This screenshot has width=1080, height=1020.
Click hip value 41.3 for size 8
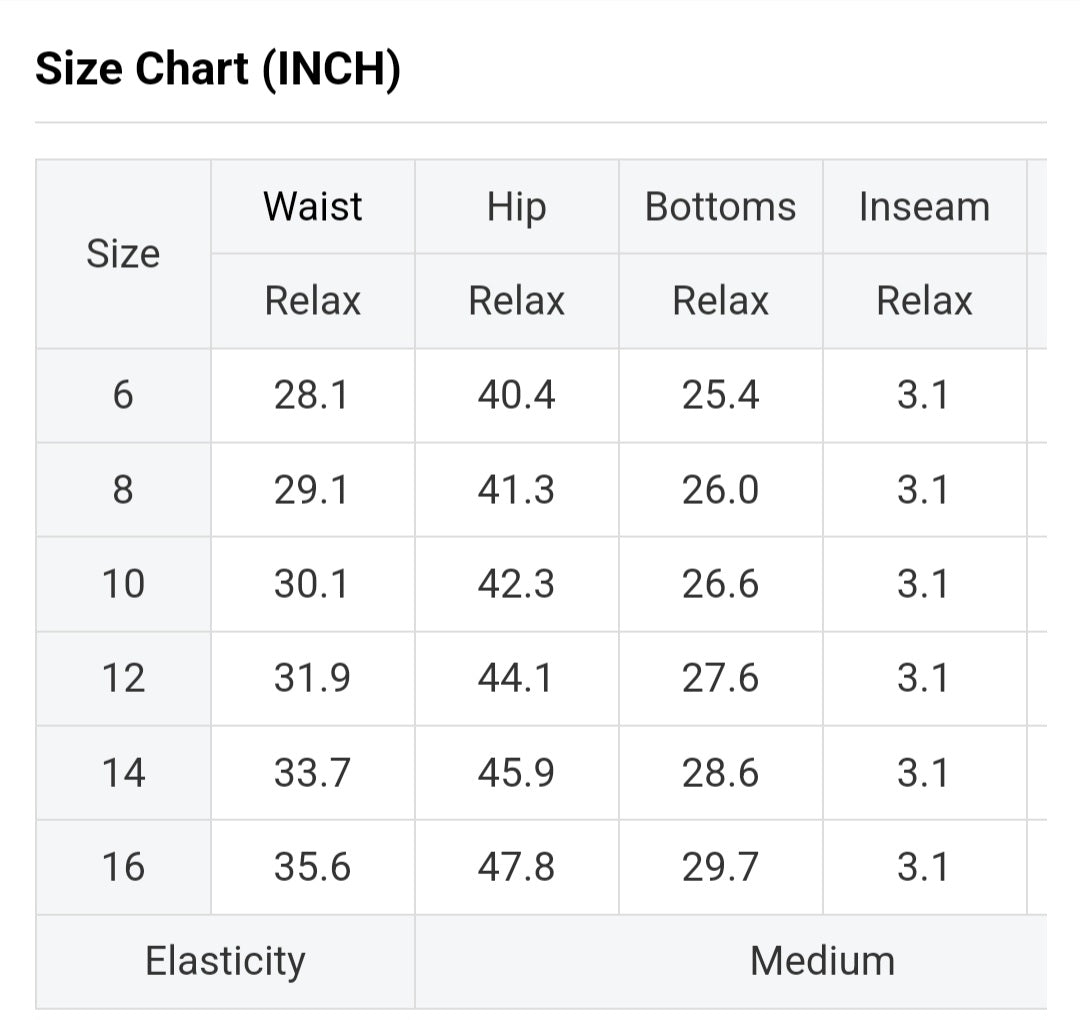516,490
